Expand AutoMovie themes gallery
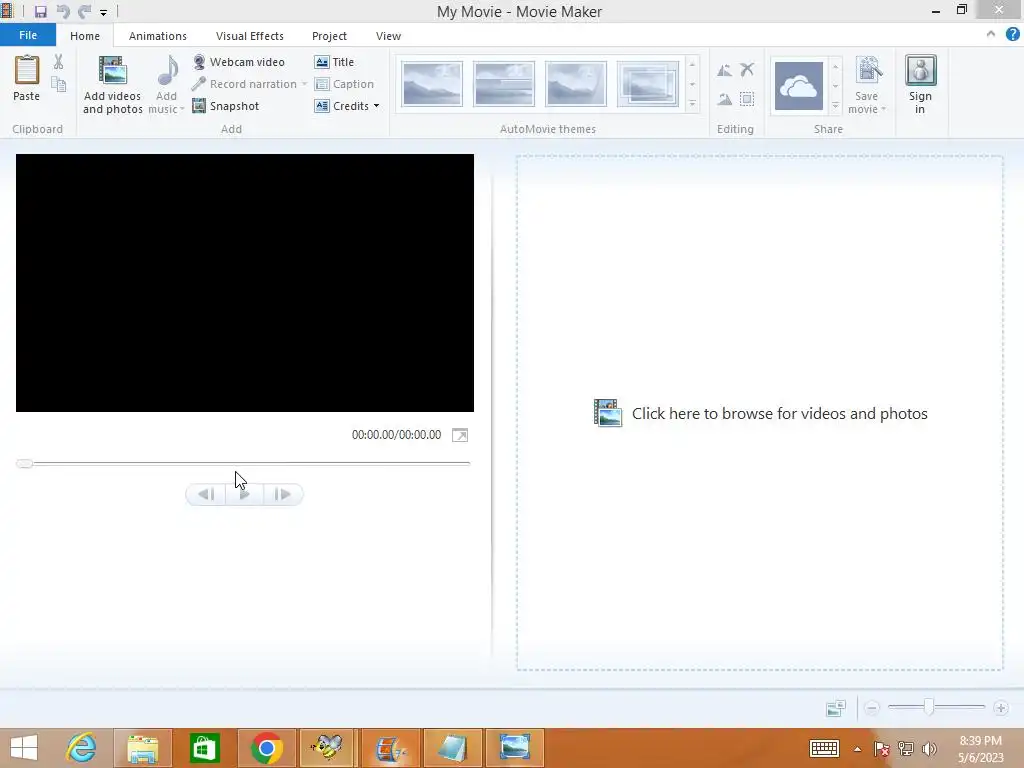1024x768 pixels. pos(692,104)
